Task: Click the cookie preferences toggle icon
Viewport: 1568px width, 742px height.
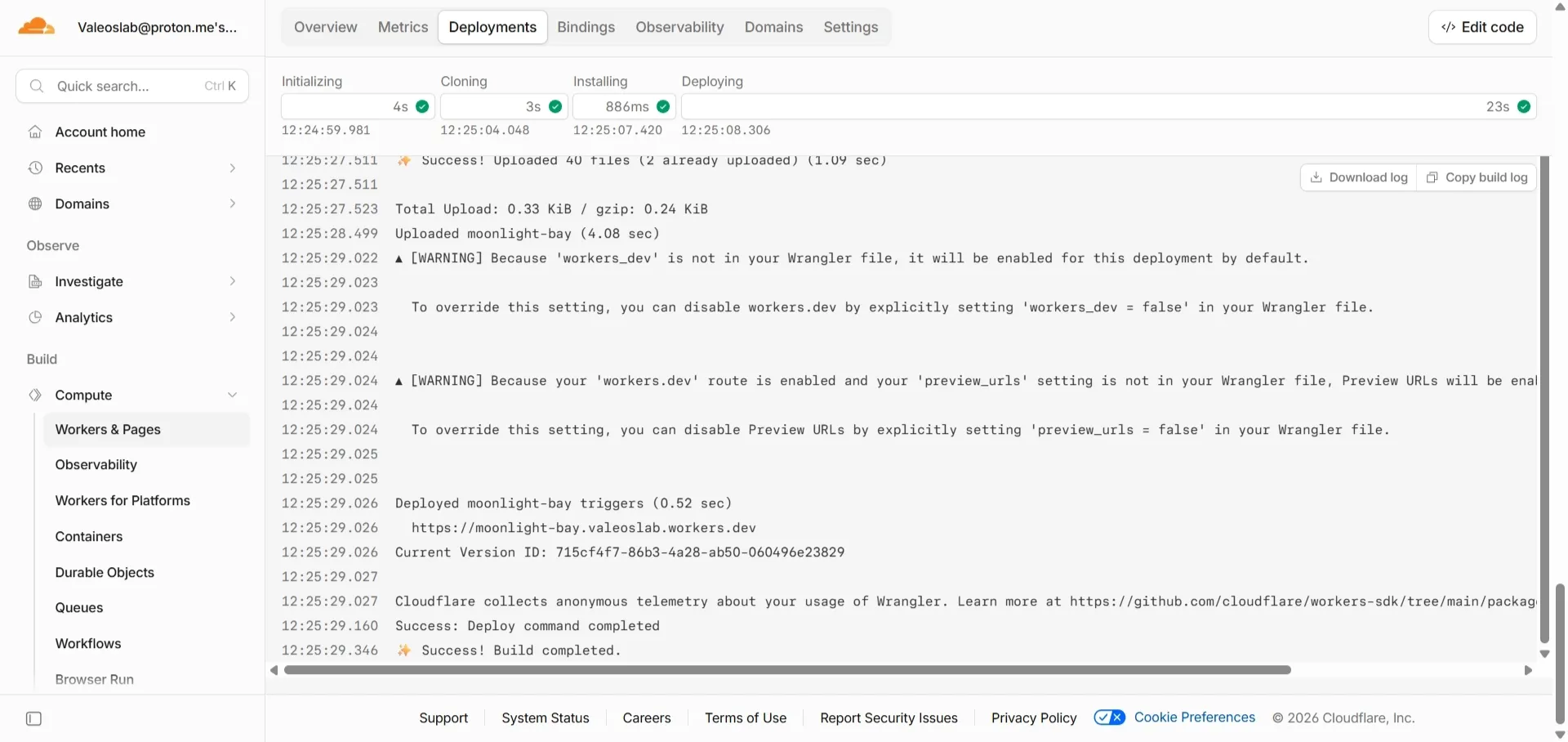Action: [1109, 717]
